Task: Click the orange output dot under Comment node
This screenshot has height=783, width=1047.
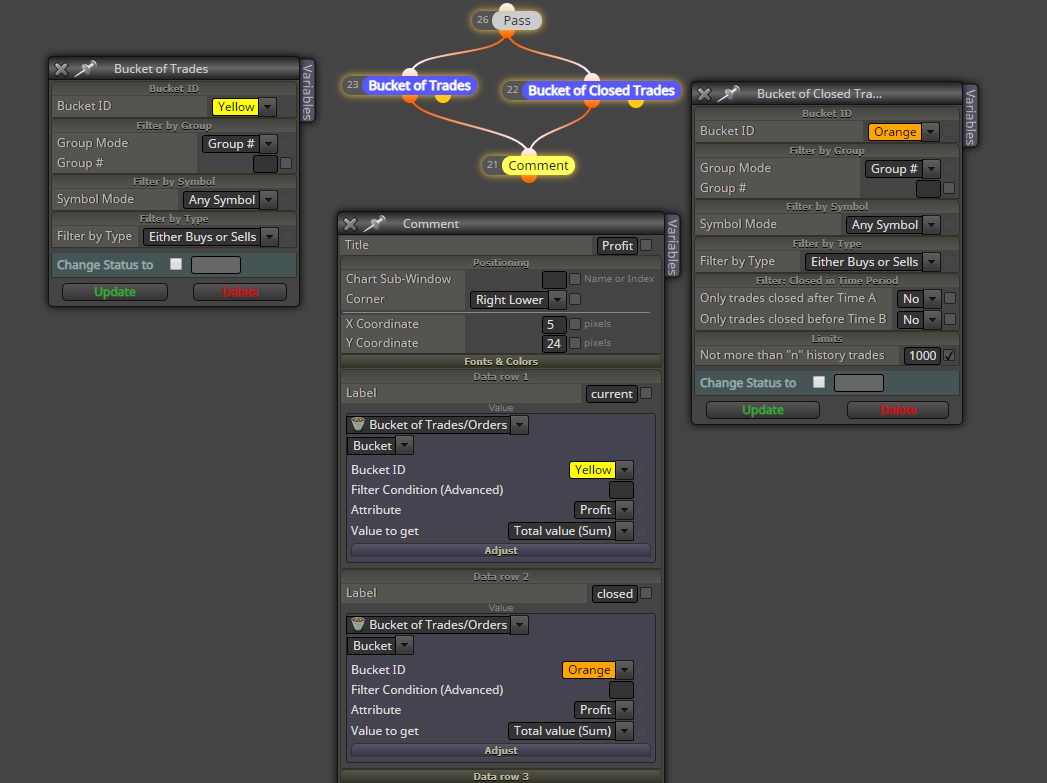Action: point(529,177)
